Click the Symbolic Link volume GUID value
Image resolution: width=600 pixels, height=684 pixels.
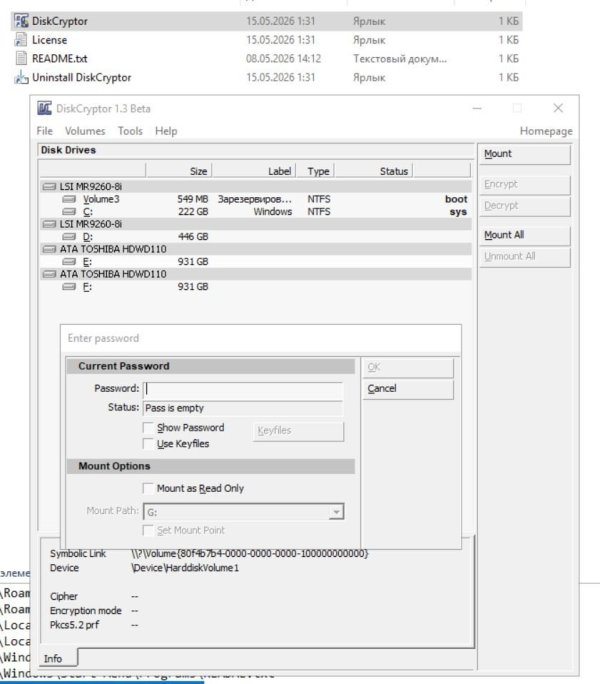pyautogui.click(x=250, y=554)
